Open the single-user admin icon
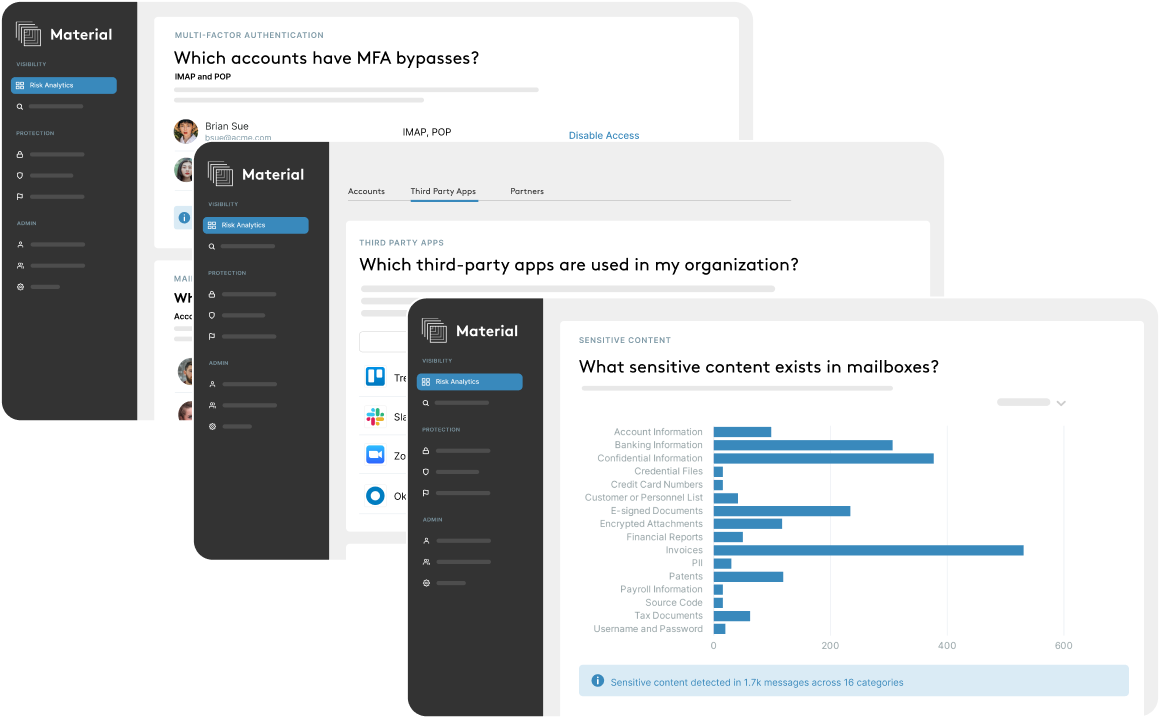This screenshot has height=719, width=1160. click(428, 540)
